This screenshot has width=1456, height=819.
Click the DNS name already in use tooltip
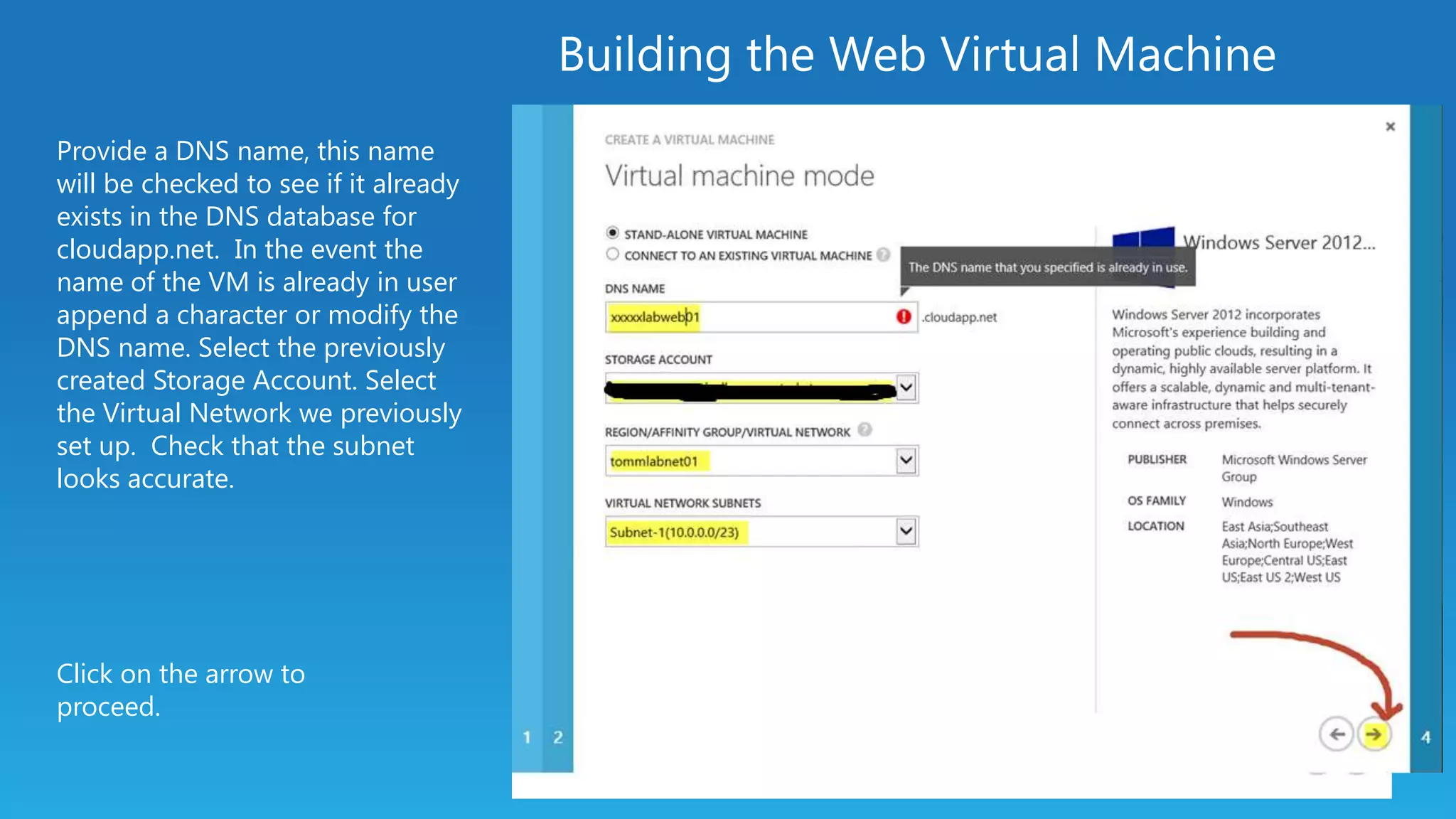1048,267
